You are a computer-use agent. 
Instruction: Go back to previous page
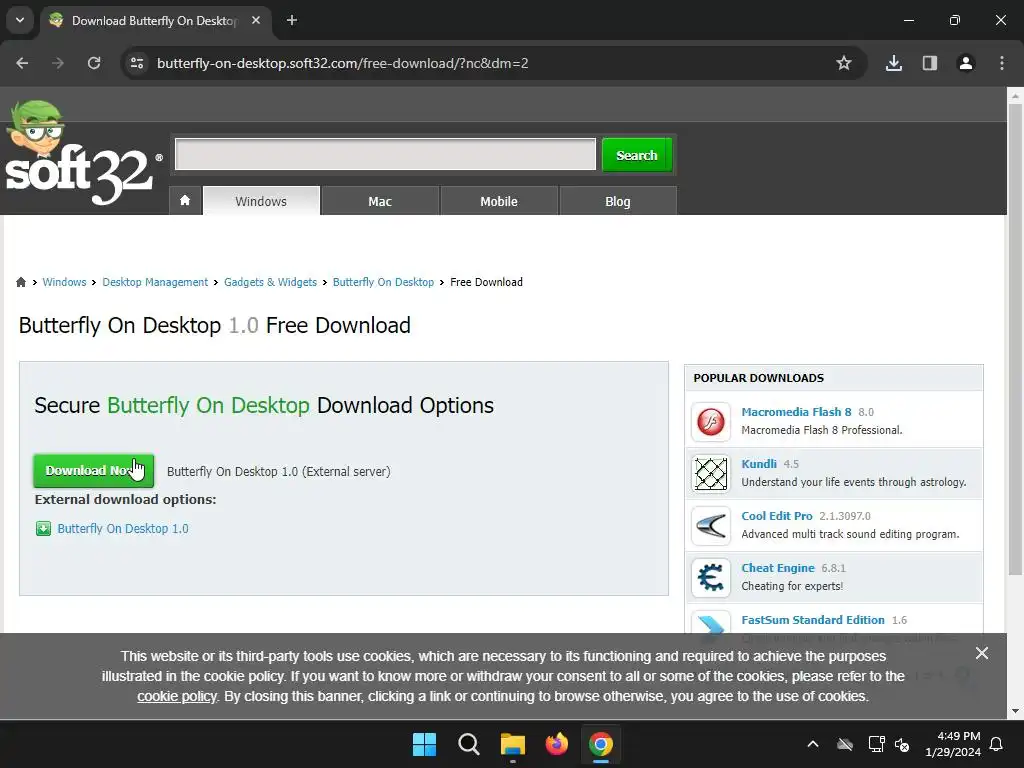pos(22,63)
